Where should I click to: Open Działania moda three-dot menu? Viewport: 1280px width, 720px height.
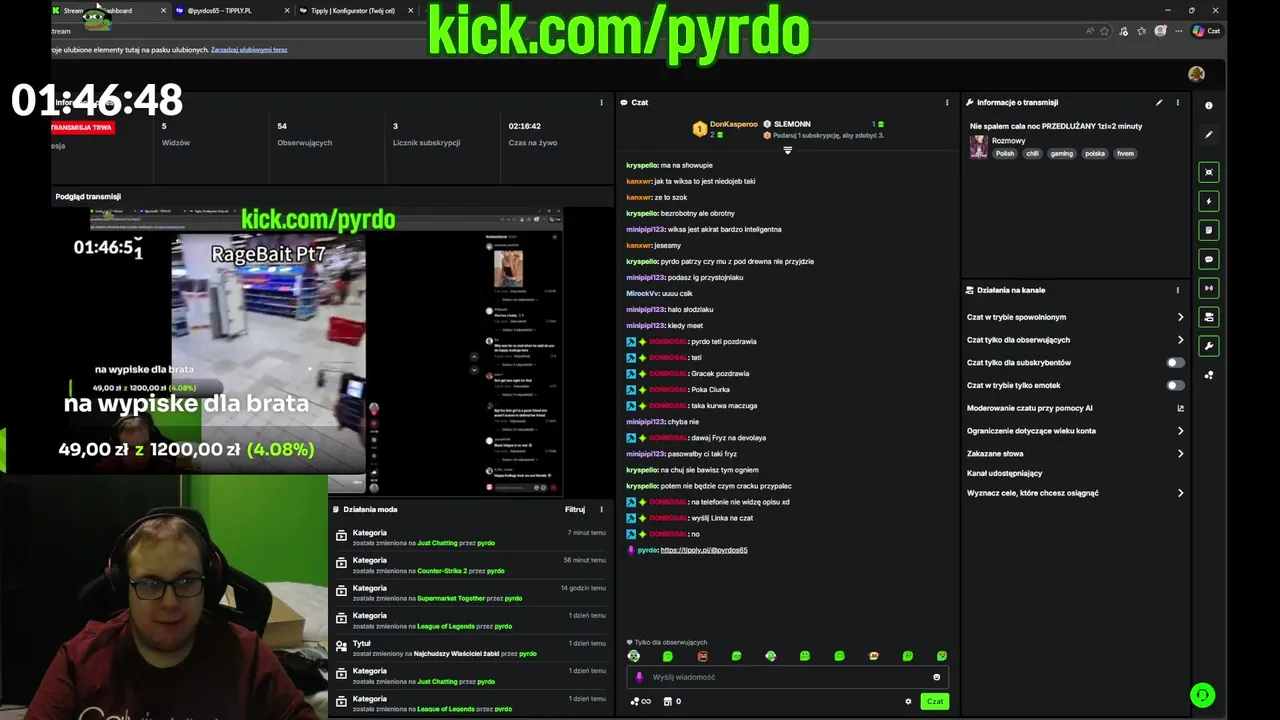[x=601, y=509]
